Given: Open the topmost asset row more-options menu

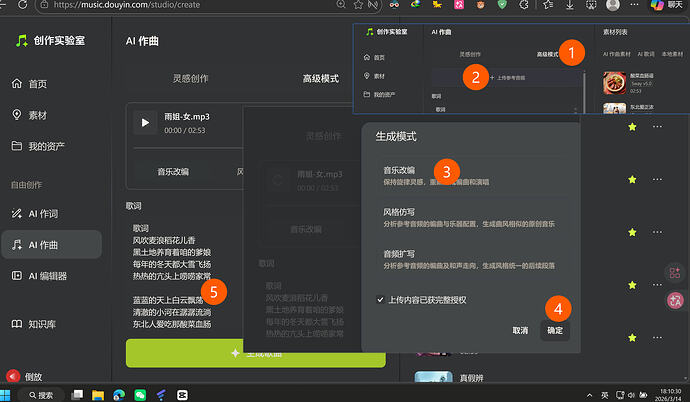Looking at the screenshot, I should [657, 127].
